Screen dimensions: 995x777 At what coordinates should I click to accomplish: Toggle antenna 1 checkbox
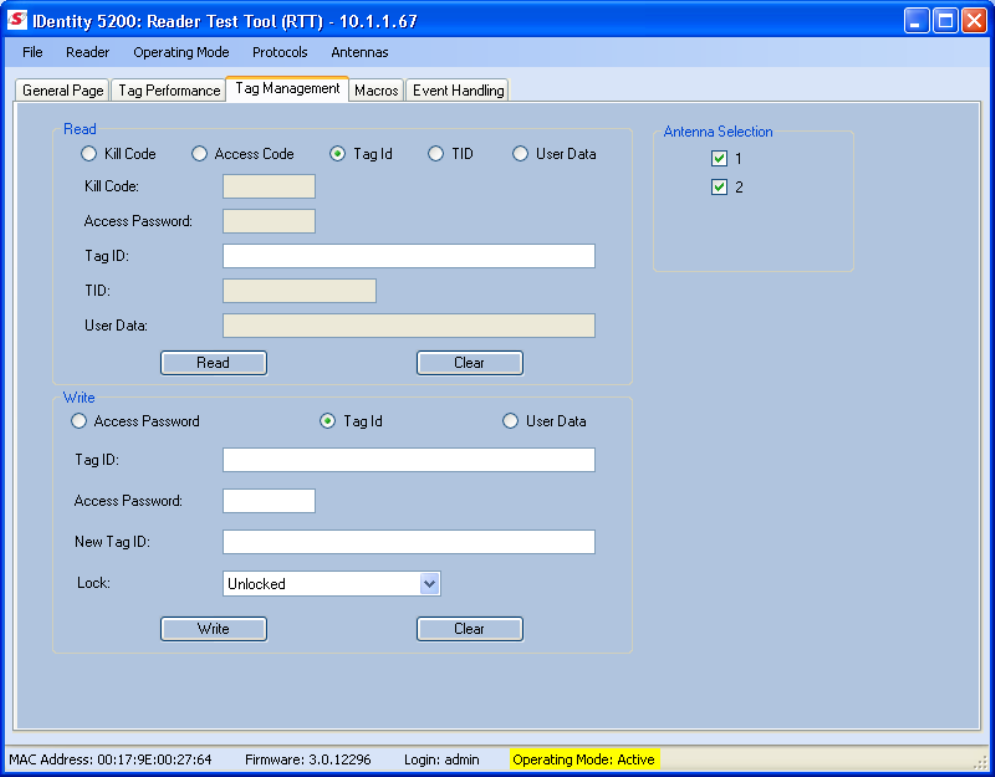coord(719,158)
